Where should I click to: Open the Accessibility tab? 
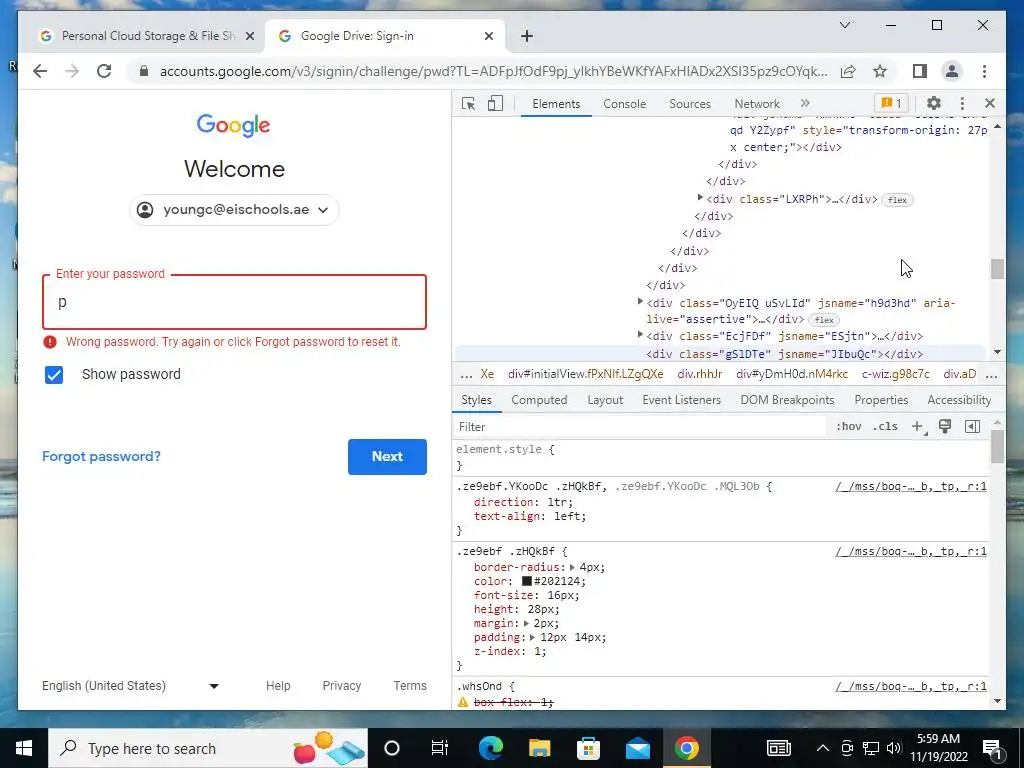click(x=959, y=400)
